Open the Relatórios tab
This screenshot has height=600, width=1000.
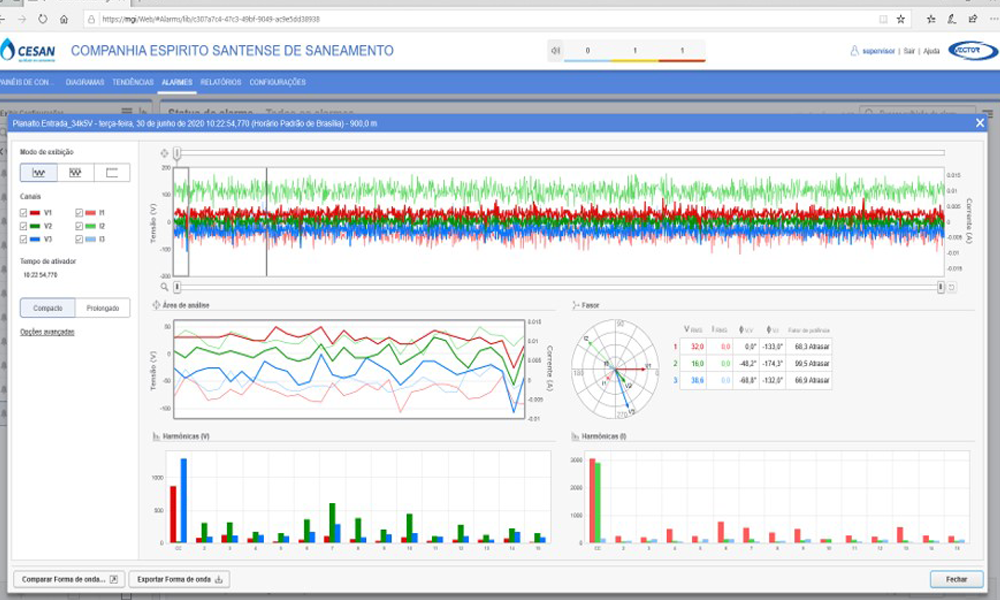pyautogui.click(x=220, y=82)
